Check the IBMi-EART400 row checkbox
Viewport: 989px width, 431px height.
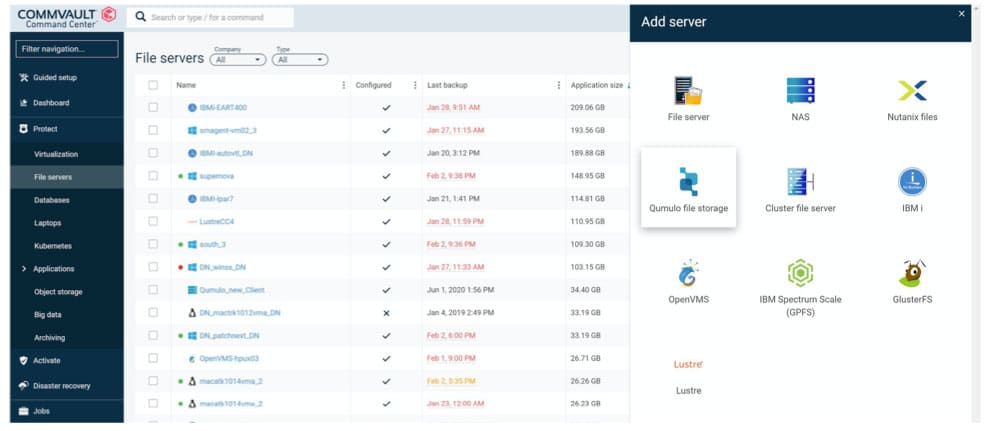[x=153, y=107]
